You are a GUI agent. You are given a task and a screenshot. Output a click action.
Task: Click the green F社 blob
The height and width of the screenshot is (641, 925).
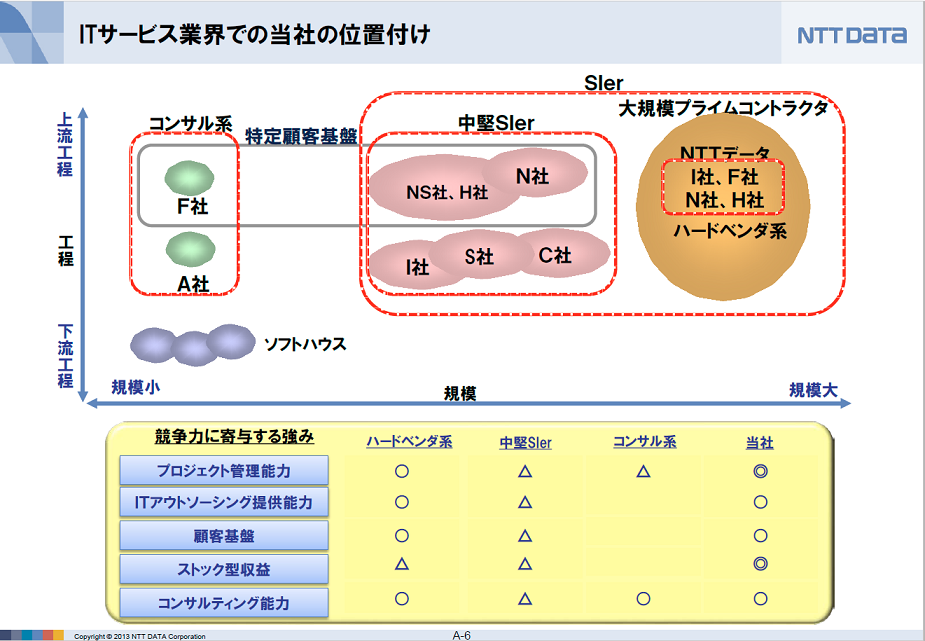[x=189, y=177]
